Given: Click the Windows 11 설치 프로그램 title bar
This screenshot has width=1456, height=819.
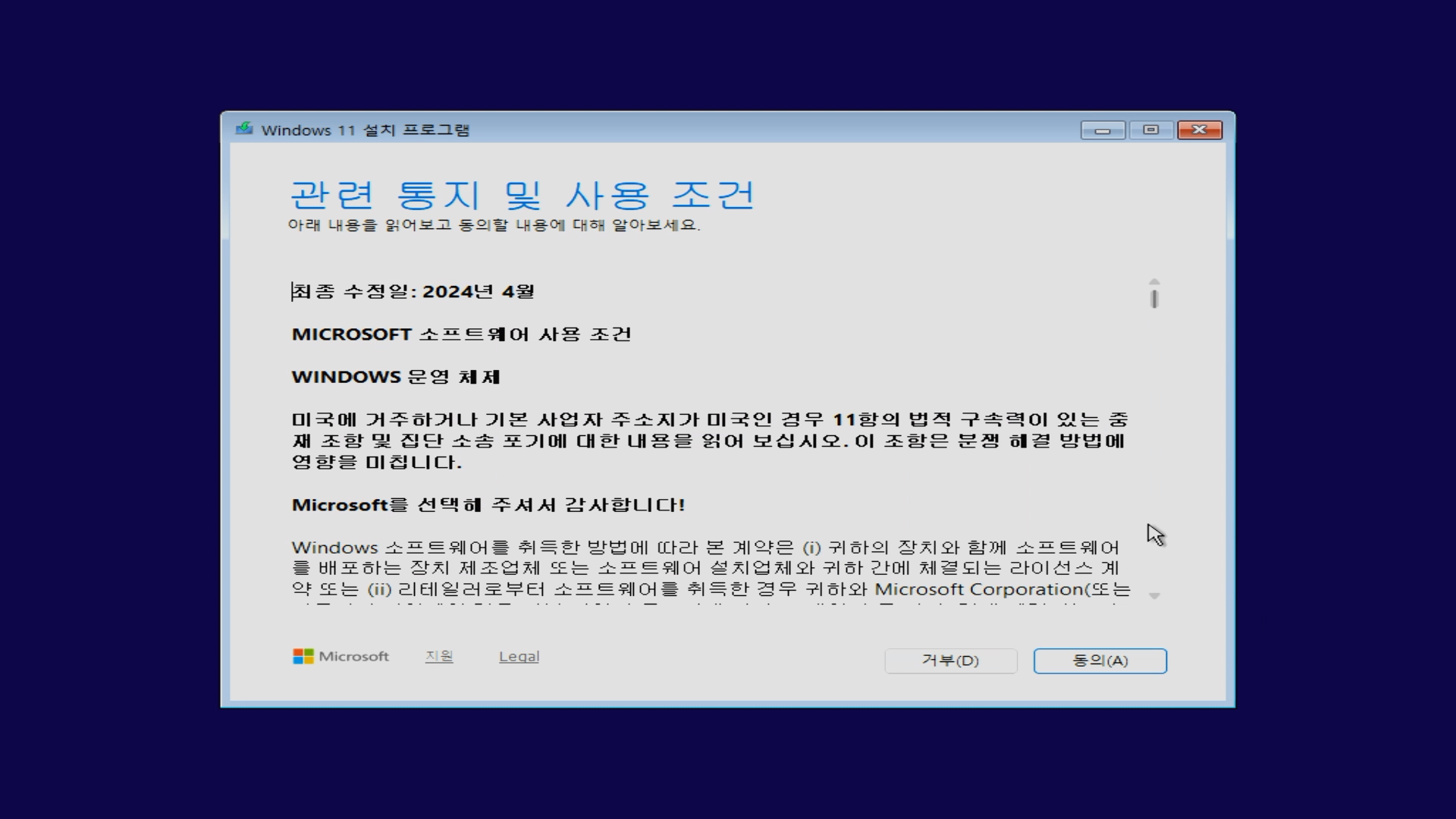Looking at the screenshot, I should (682, 129).
